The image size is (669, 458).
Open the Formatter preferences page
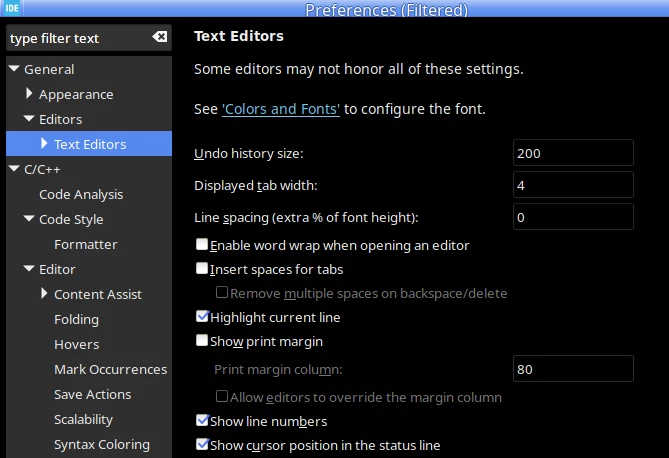point(86,245)
